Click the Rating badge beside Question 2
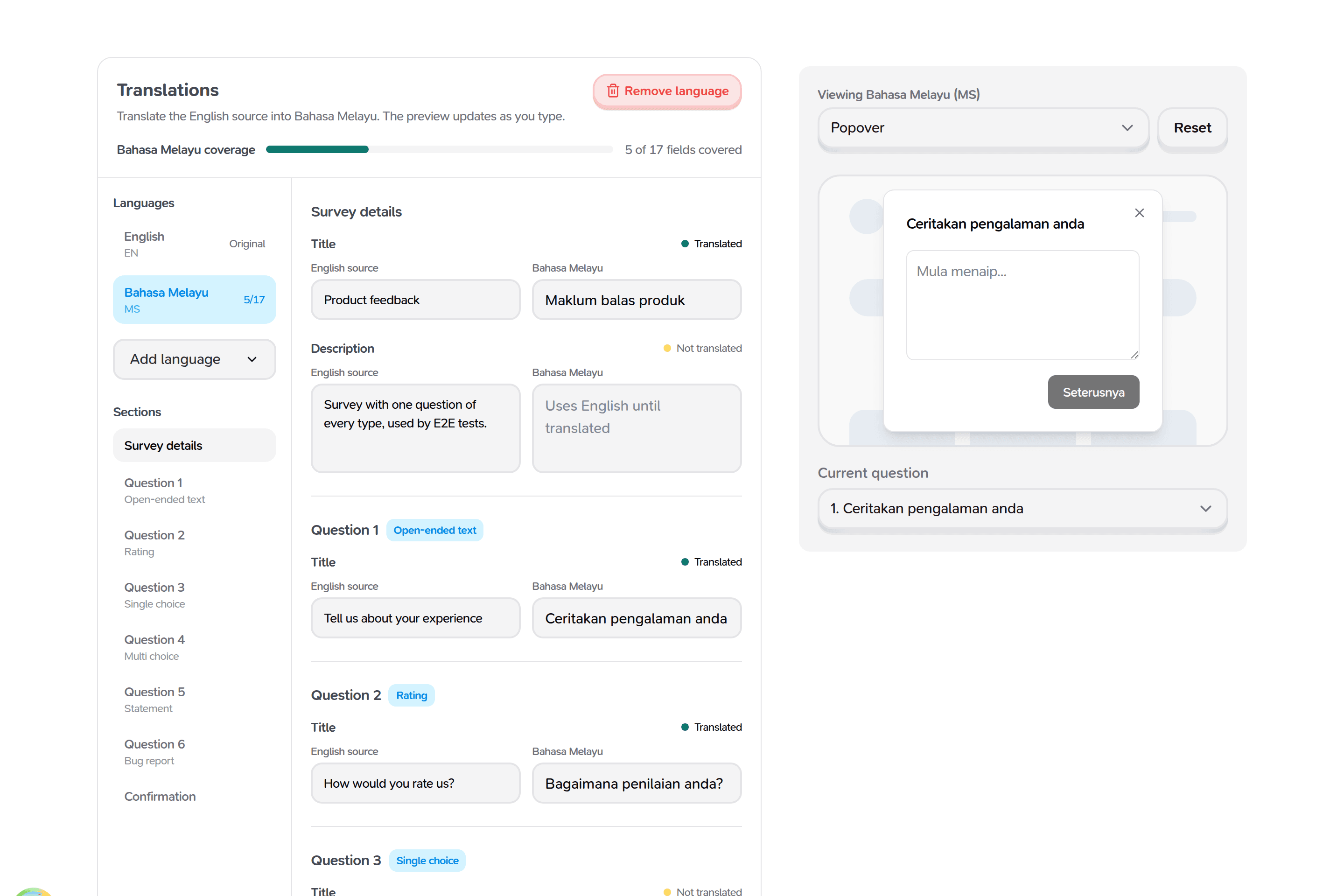Image resolution: width=1344 pixels, height=896 pixels. (x=412, y=695)
